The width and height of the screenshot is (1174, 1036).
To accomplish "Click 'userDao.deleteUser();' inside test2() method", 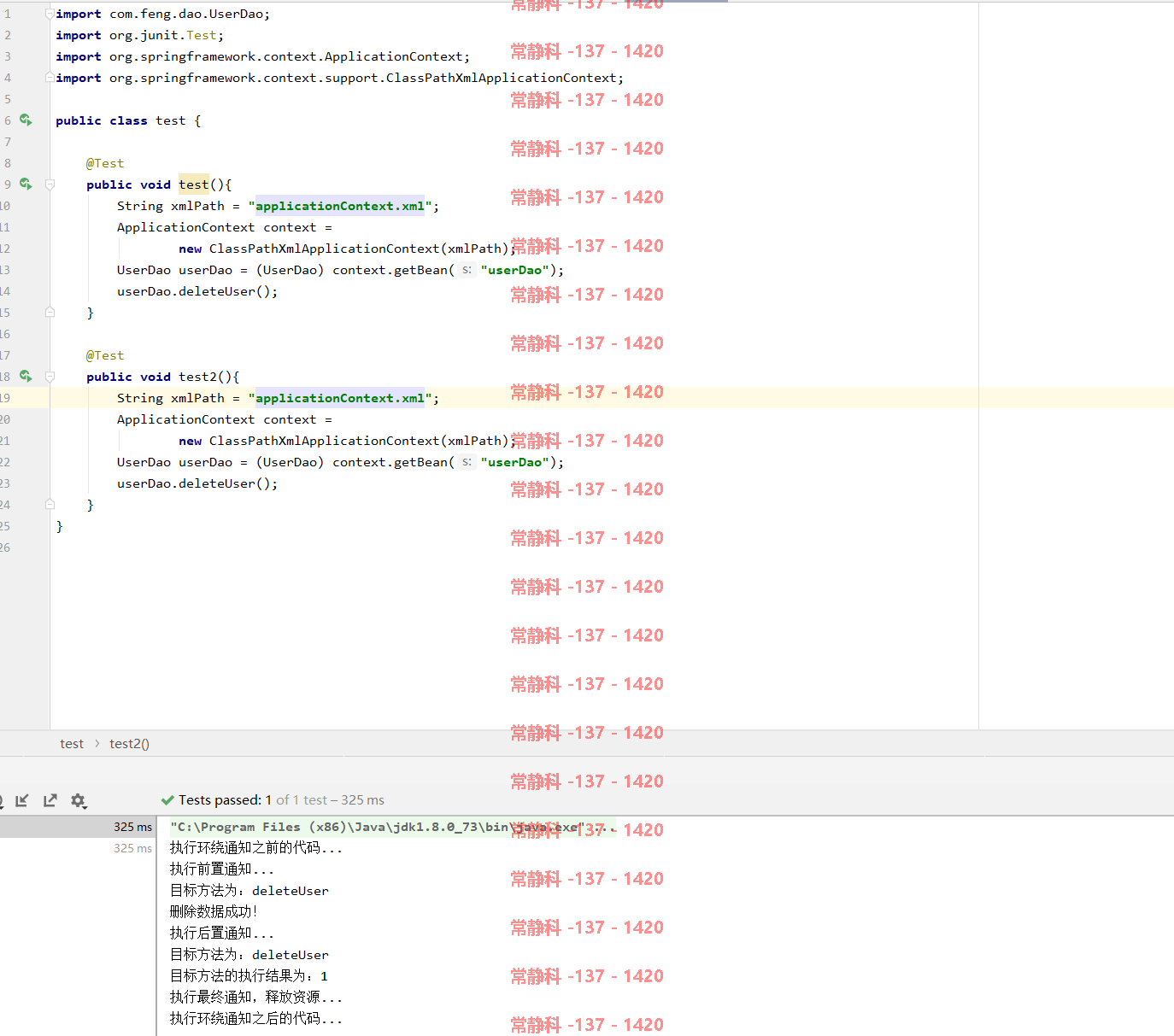I will pos(197,483).
